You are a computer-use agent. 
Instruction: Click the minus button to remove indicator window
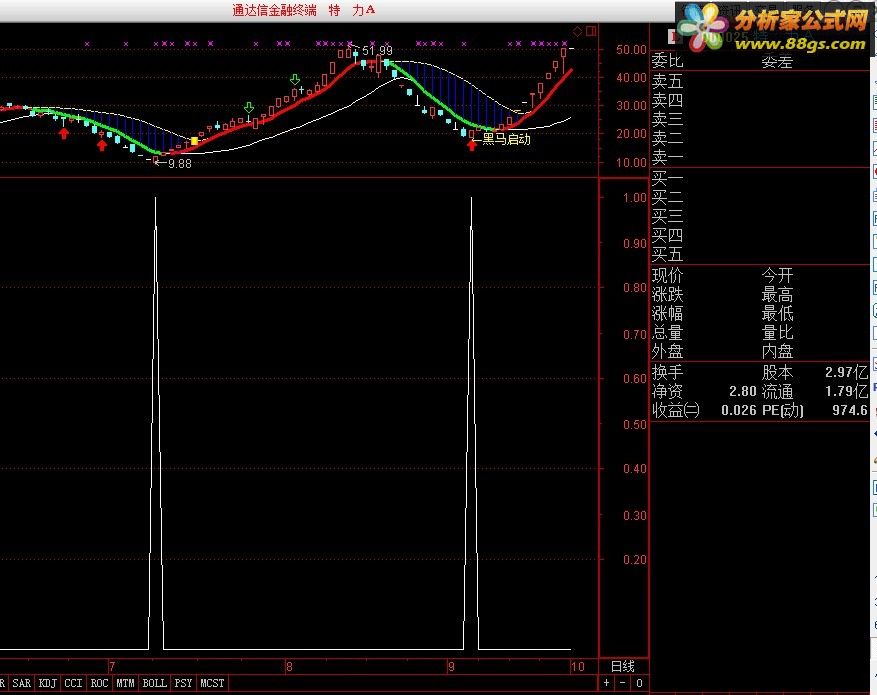[623, 683]
